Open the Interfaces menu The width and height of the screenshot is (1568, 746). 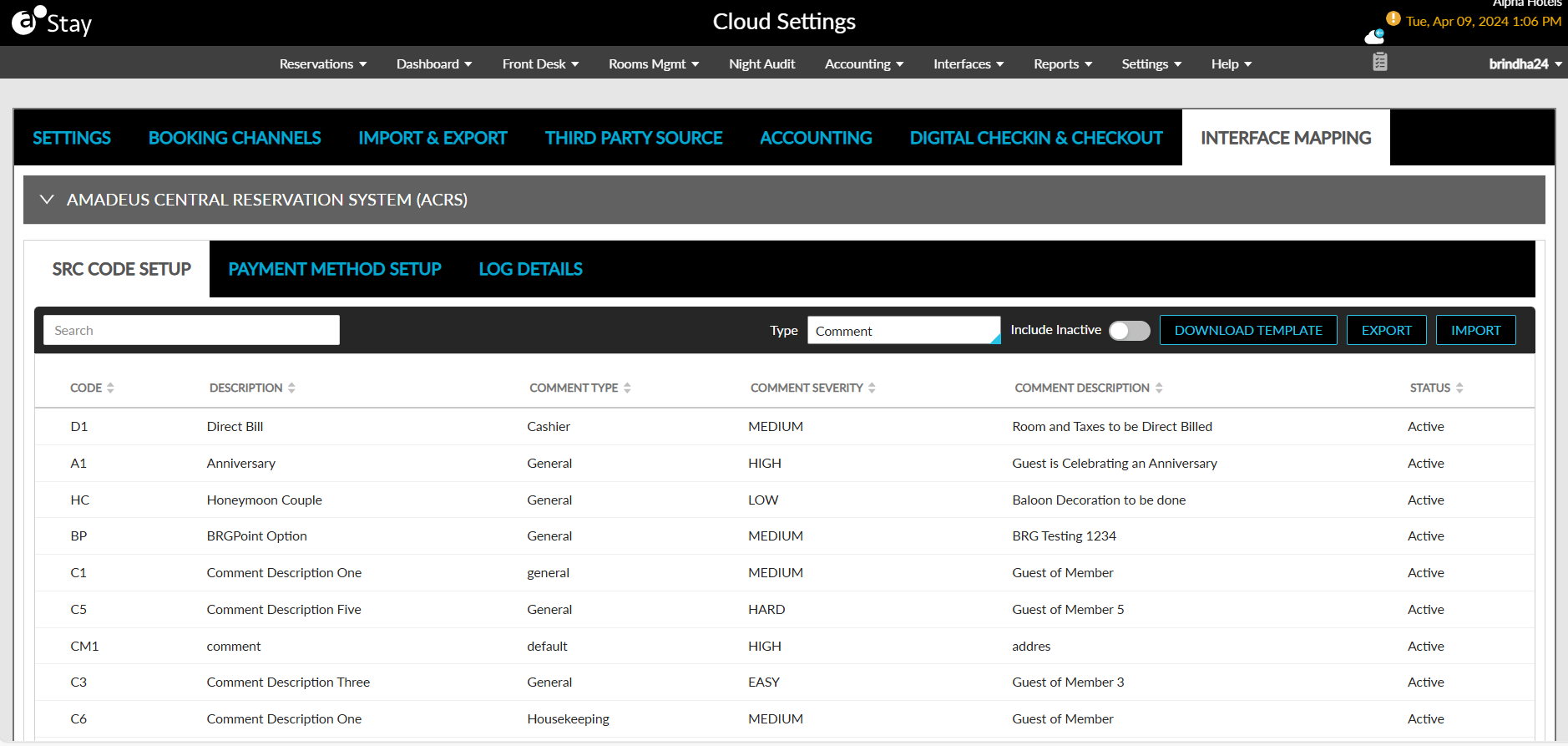pos(969,63)
